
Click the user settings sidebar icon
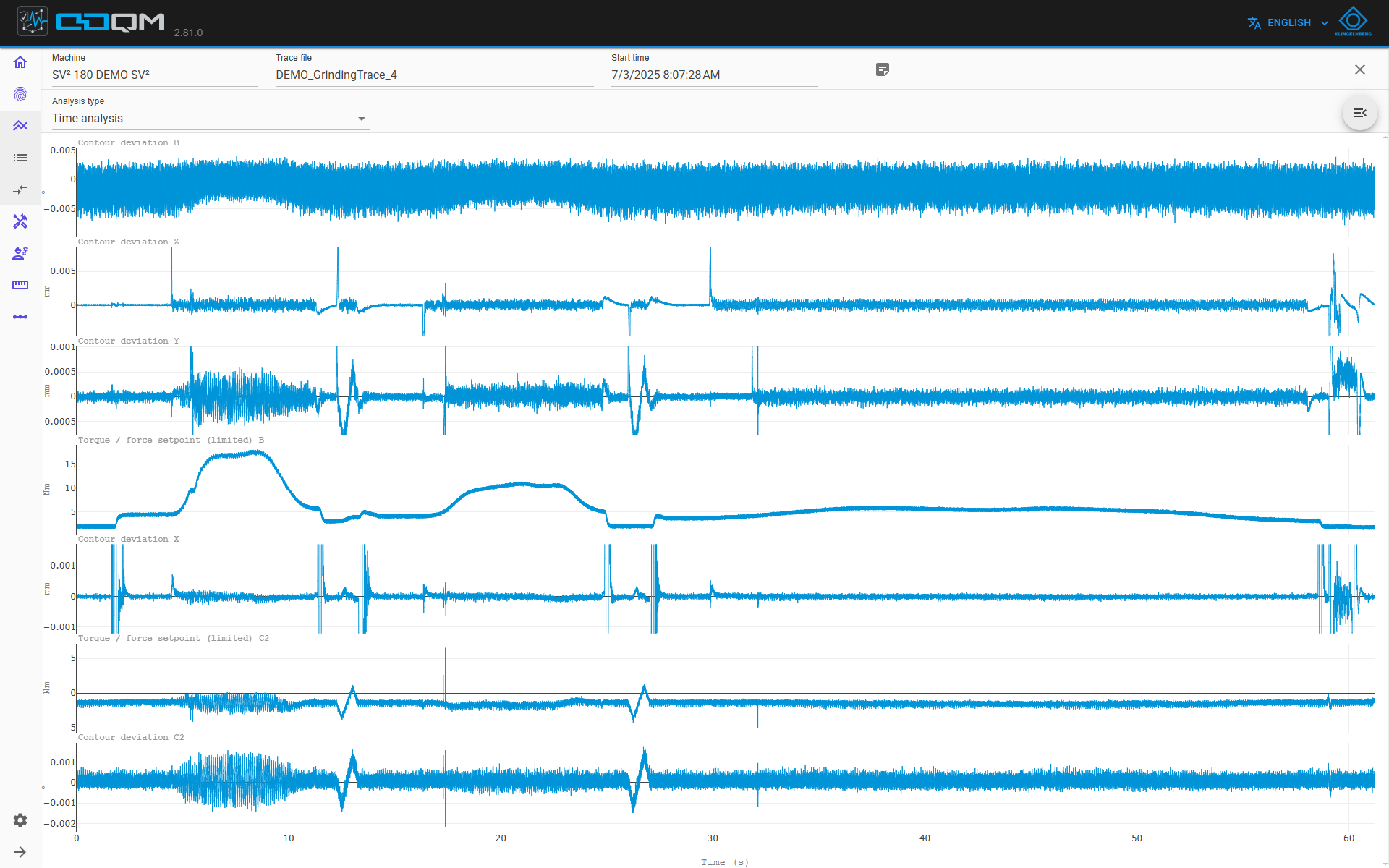(x=20, y=253)
